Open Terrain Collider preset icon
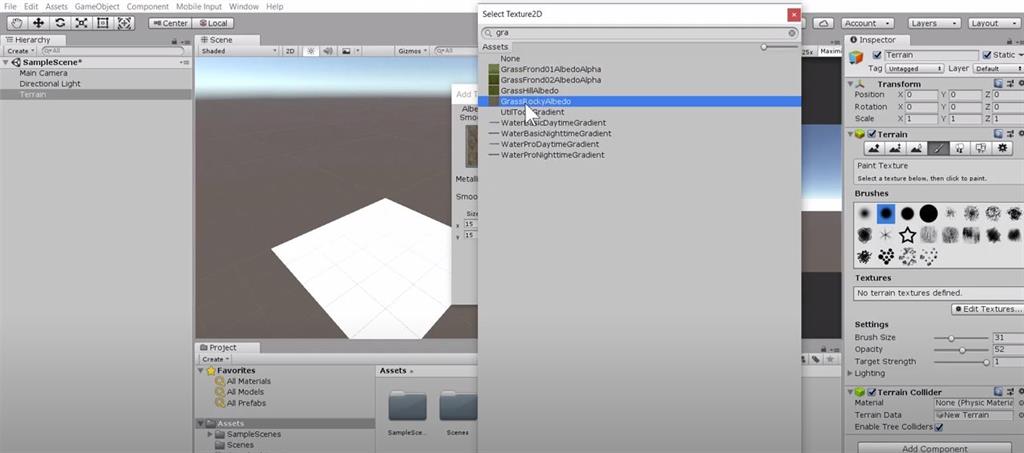1024x453 pixels. [1010, 392]
